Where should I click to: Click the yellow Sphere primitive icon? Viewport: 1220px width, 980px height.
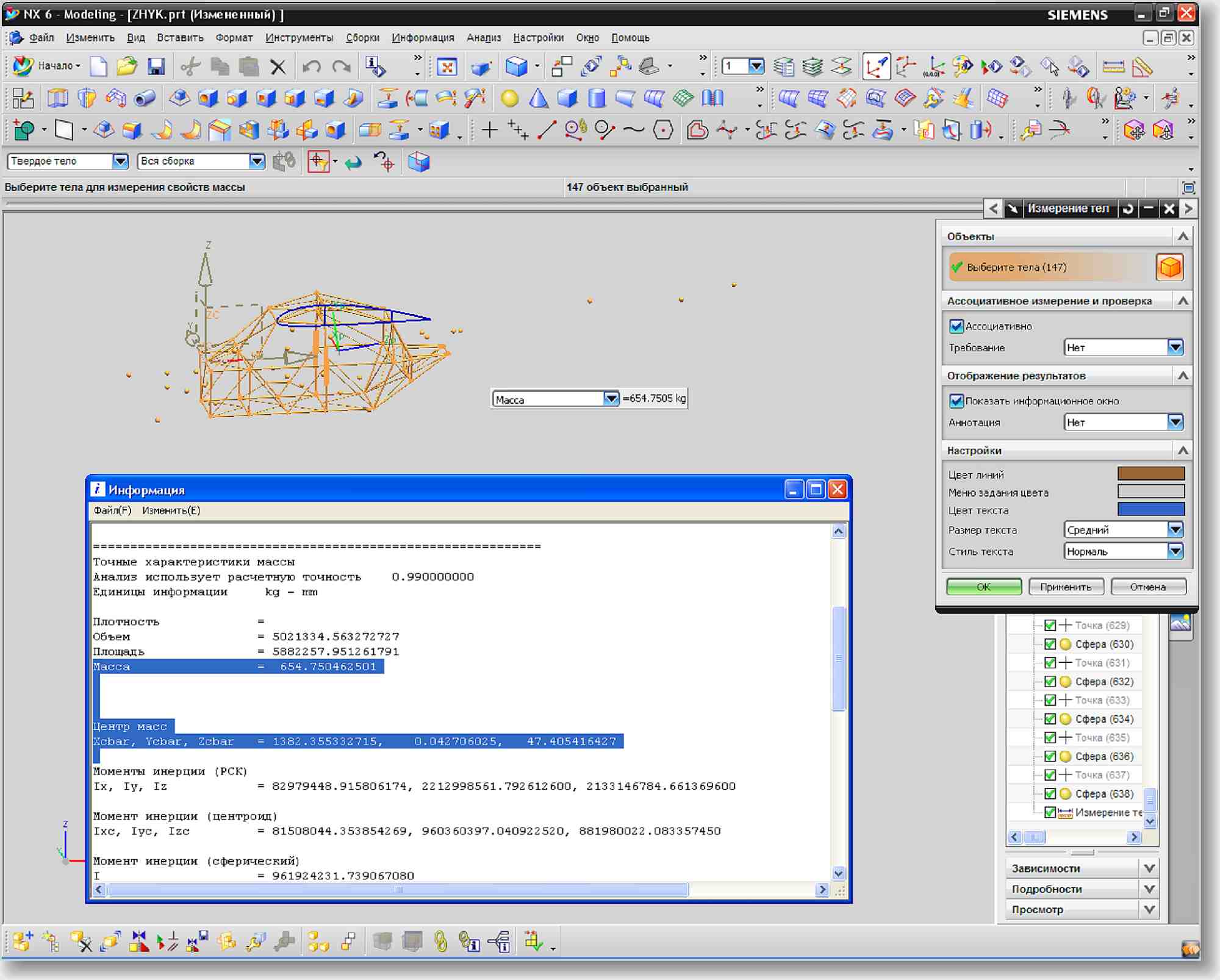pyautogui.click(x=509, y=98)
